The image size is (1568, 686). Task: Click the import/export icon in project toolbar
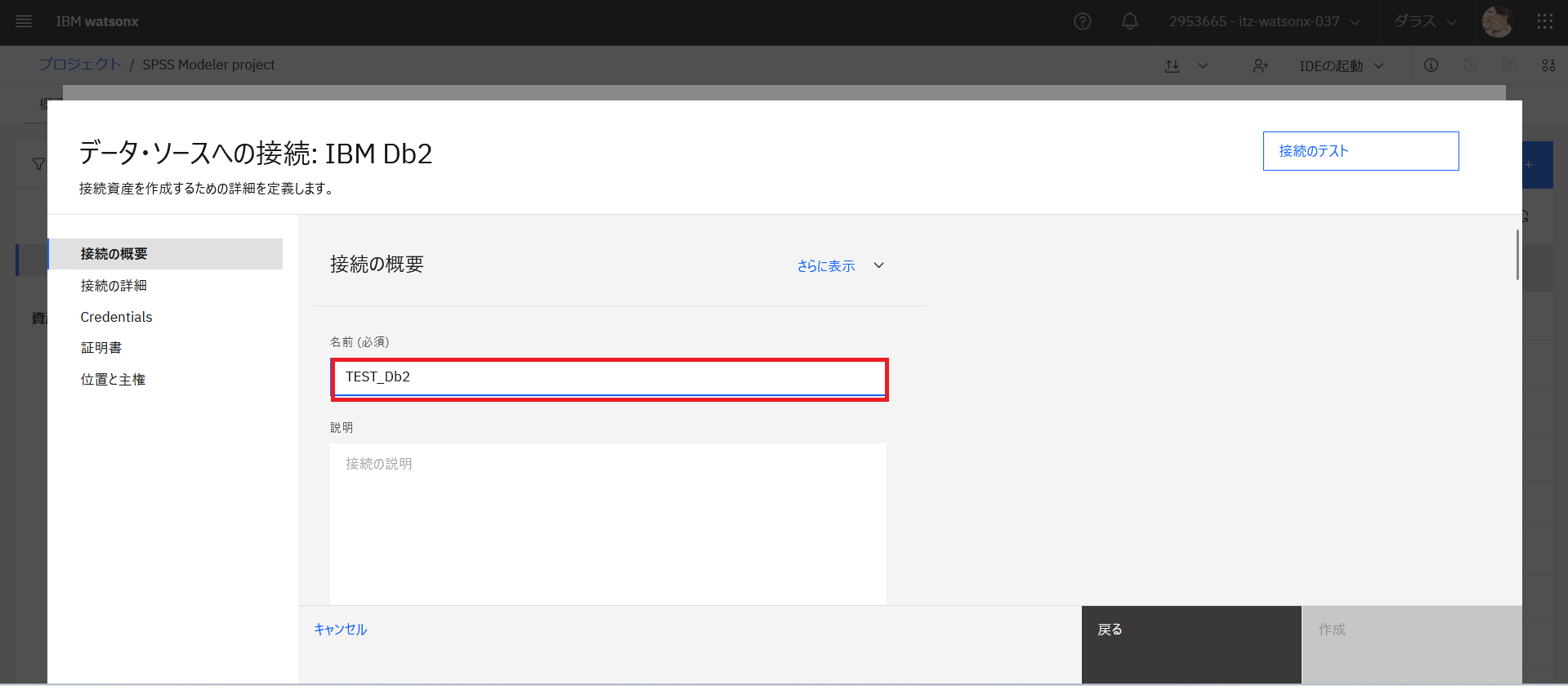coord(1173,66)
